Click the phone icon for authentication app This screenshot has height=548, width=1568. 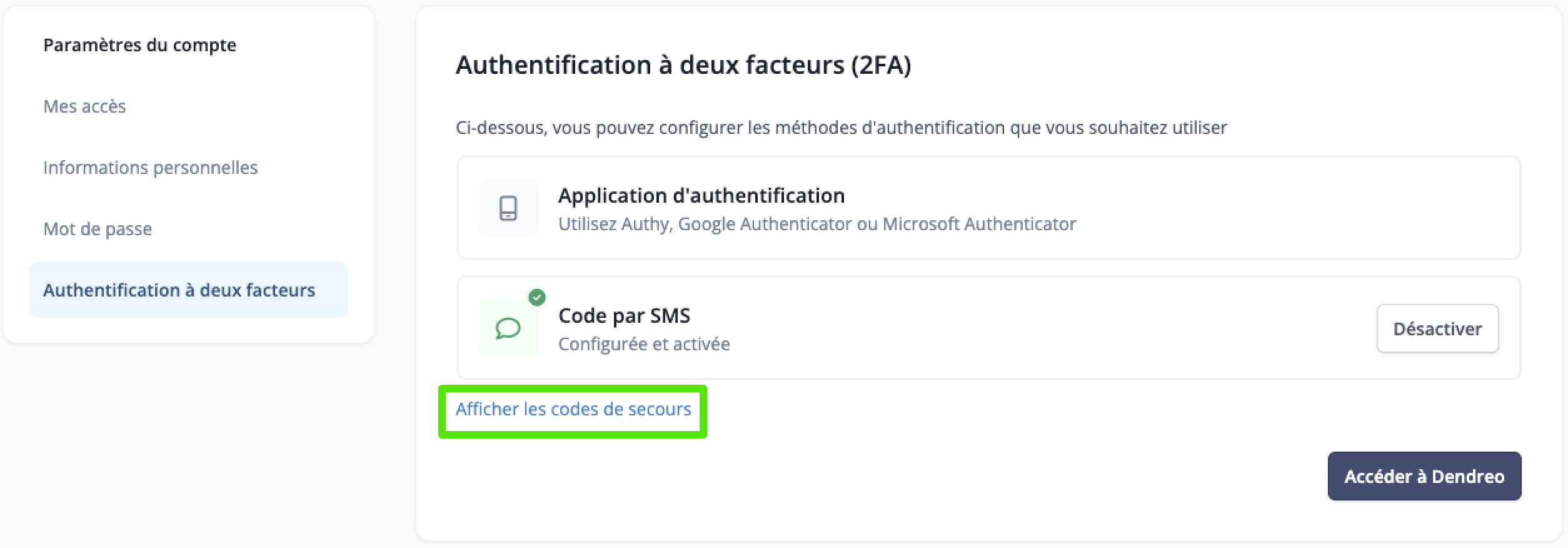[x=508, y=208]
